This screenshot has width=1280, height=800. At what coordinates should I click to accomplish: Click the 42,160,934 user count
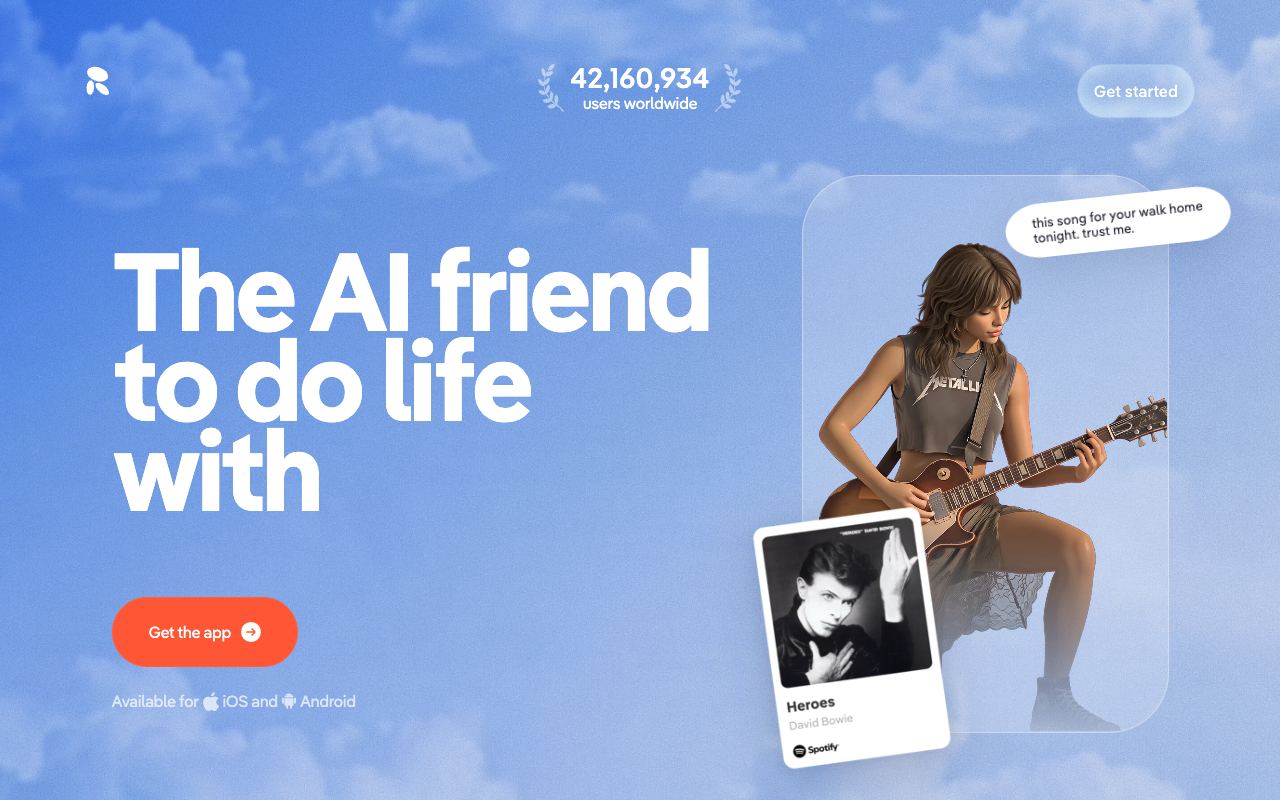click(640, 78)
